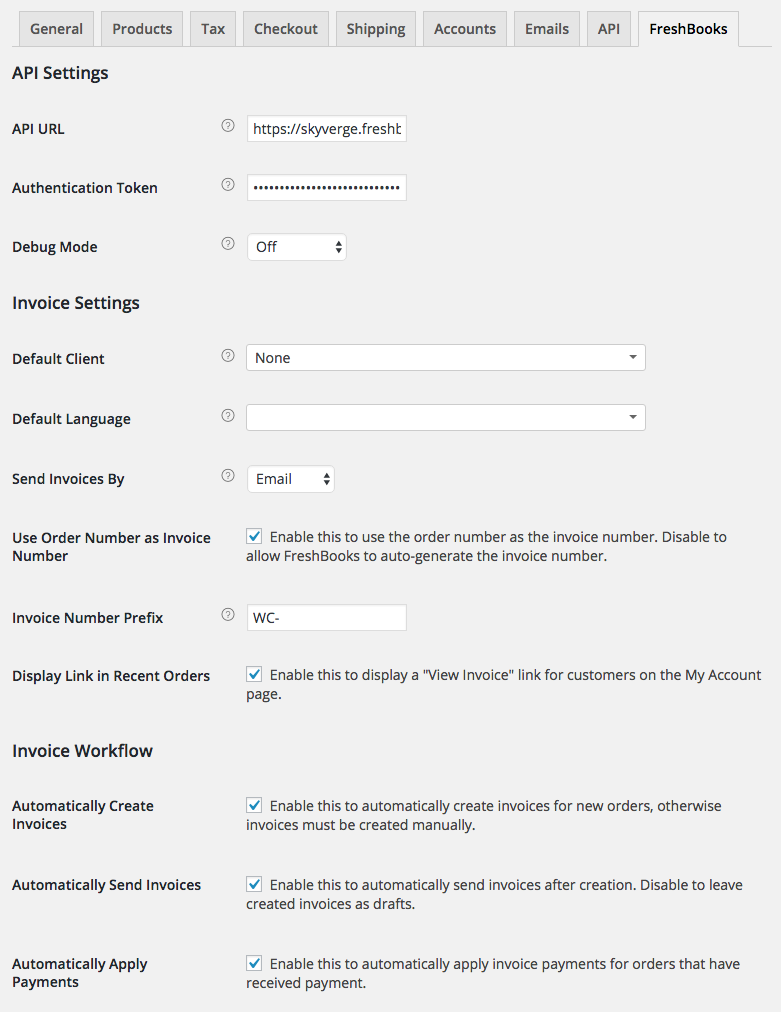Switch to the Checkout tab
The image size is (781, 1012).
pyautogui.click(x=286, y=29)
